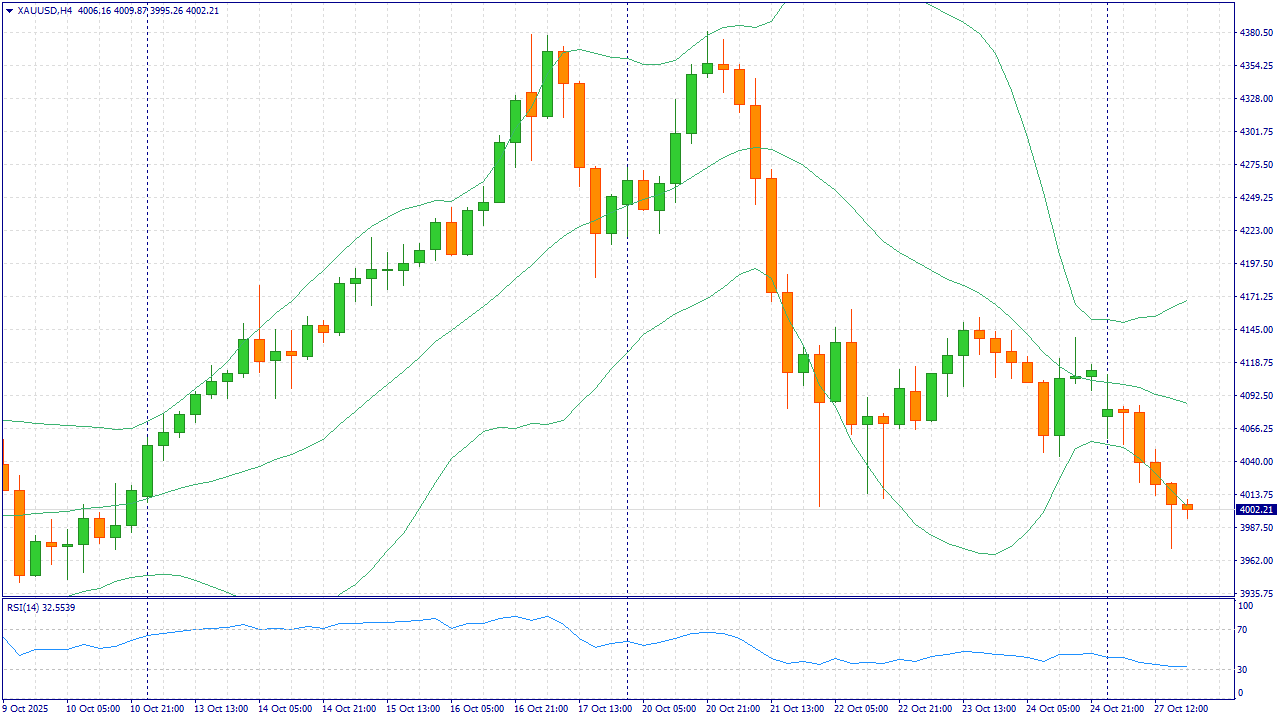Click the 4145.00 price level on the scale
1280x720 pixels.
1255,330
